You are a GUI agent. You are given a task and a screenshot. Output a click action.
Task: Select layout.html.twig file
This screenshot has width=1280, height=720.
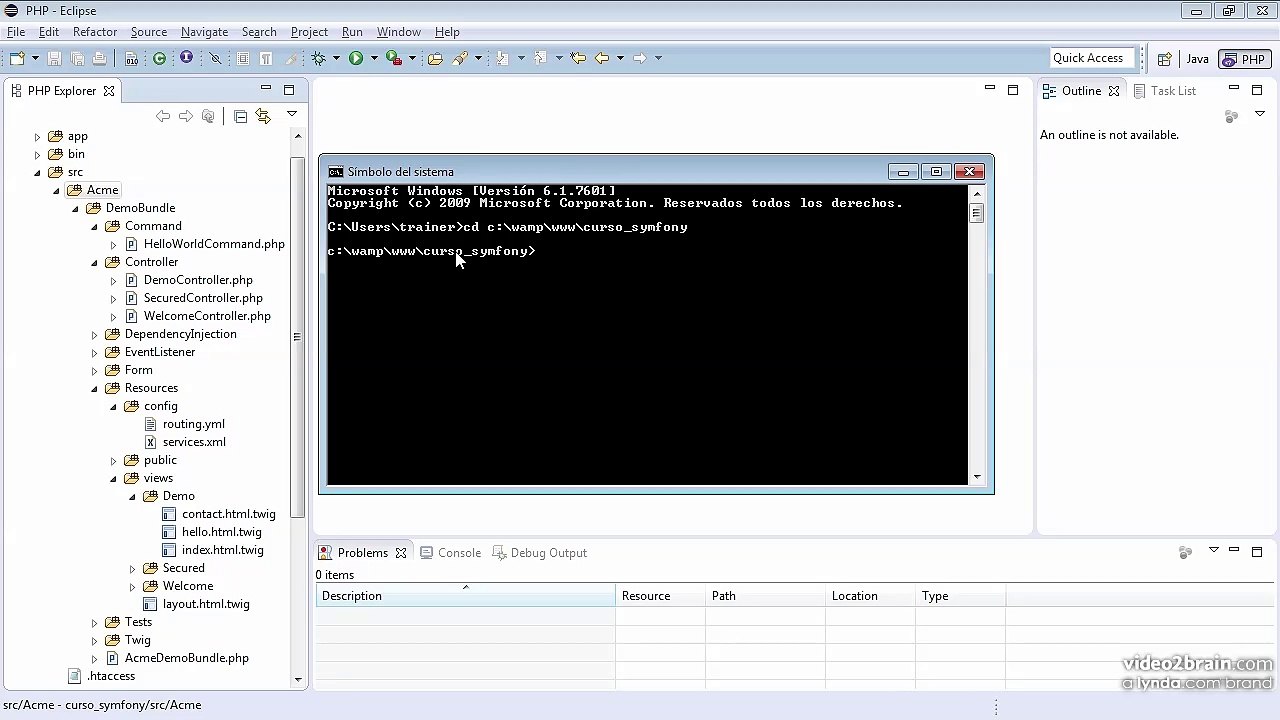[x=206, y=604]
